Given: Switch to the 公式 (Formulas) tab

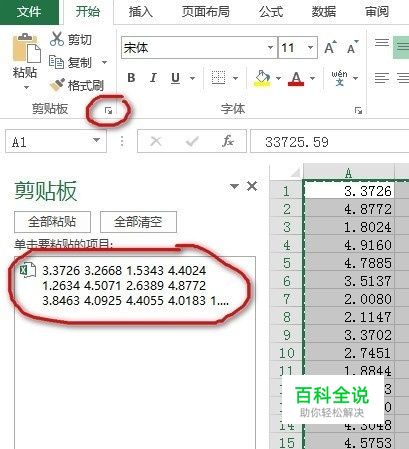Looking at the screenshot, I should click(x=271, y=12).
